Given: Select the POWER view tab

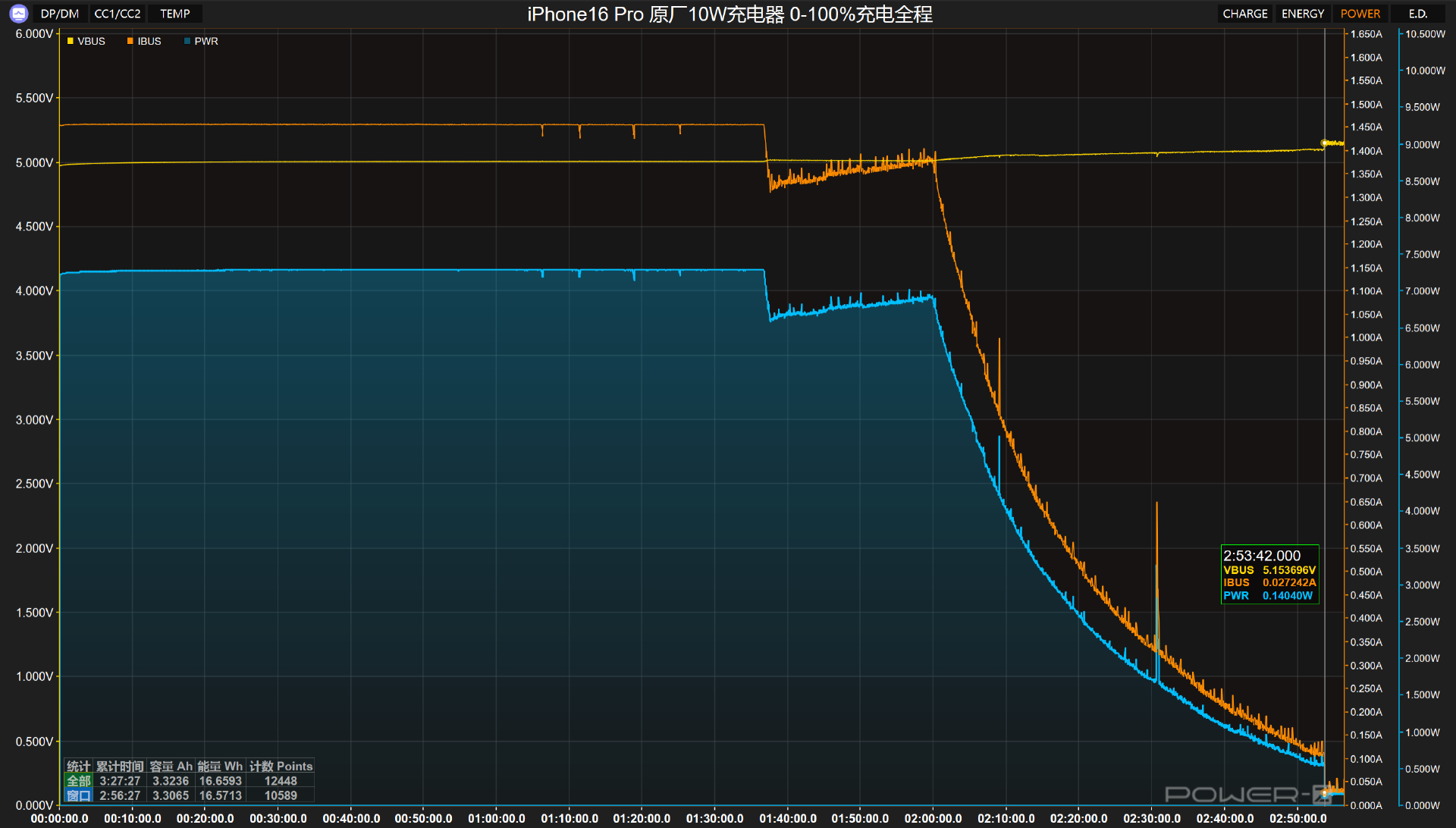Looking at the screenshot, I should coord(1360,14).
